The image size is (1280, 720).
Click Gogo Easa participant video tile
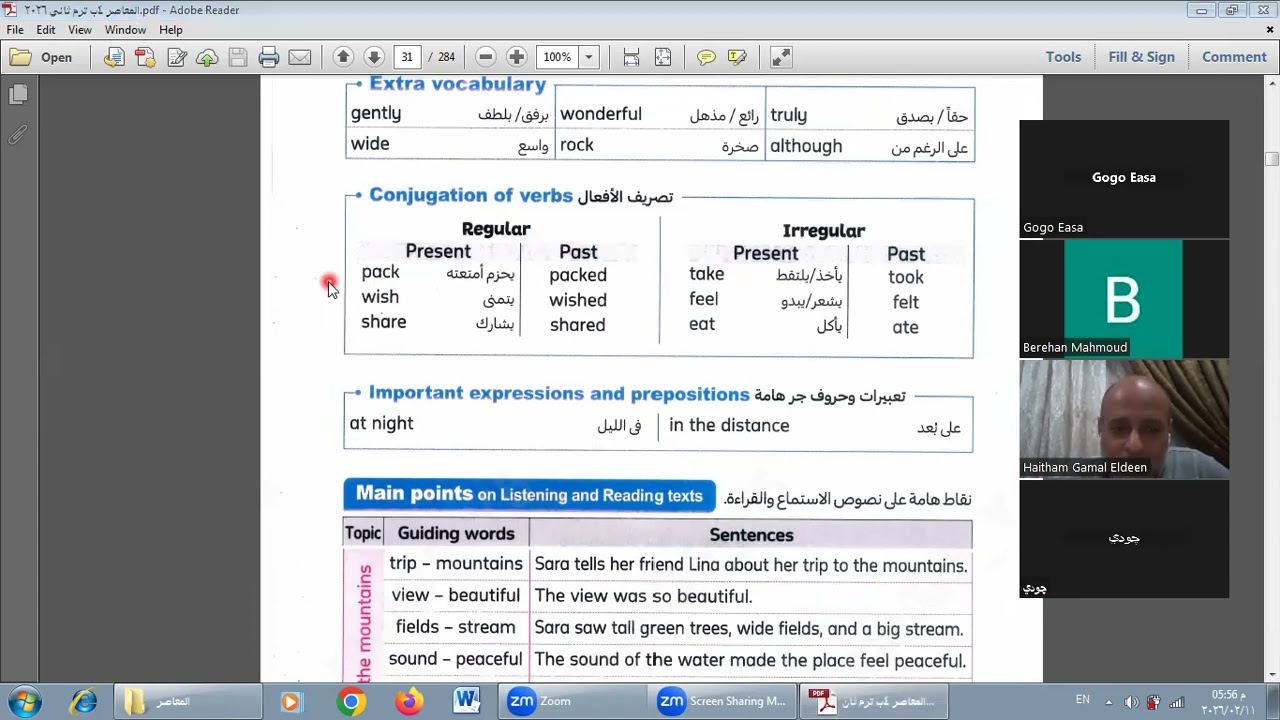point(1124,179)
